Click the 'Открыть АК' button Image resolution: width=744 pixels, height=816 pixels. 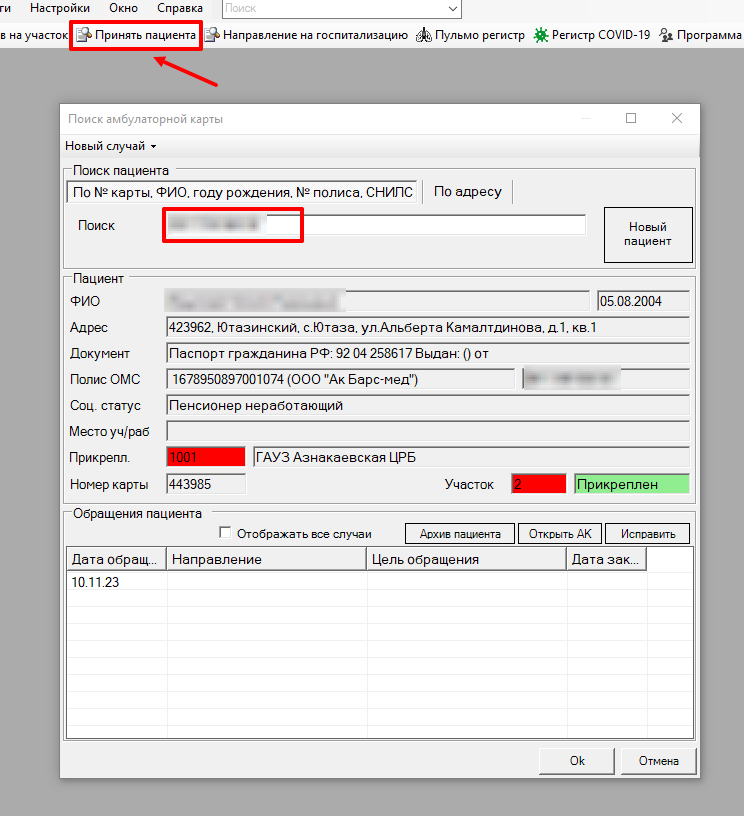[x=560, y=534]
